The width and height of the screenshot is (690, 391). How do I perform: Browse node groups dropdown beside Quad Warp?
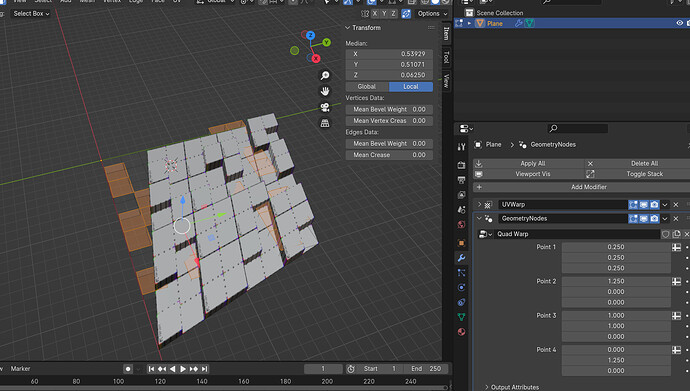(x=485, y=234)
